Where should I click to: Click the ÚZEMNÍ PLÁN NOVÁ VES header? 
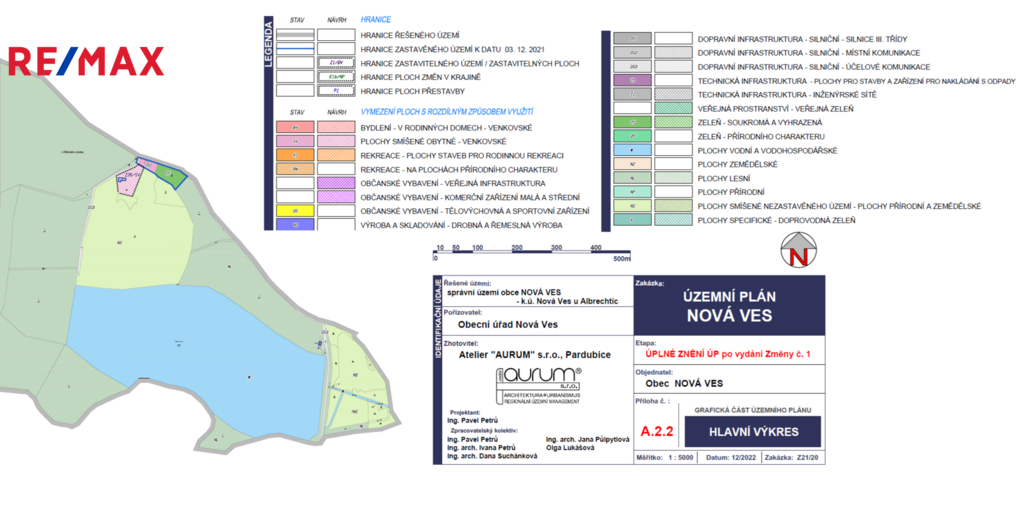pos(730,305)
